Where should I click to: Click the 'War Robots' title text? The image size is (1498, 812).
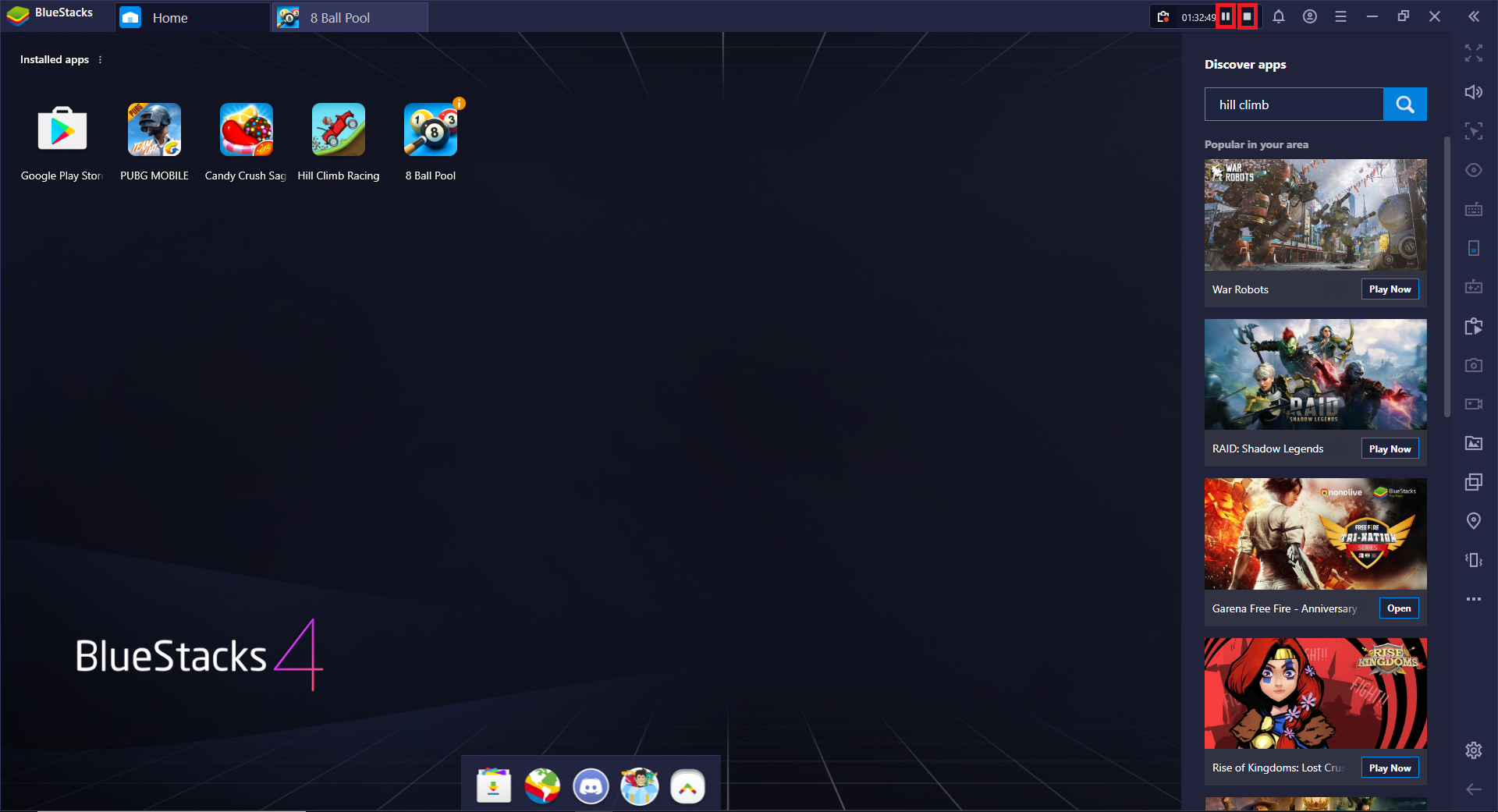1241,289
